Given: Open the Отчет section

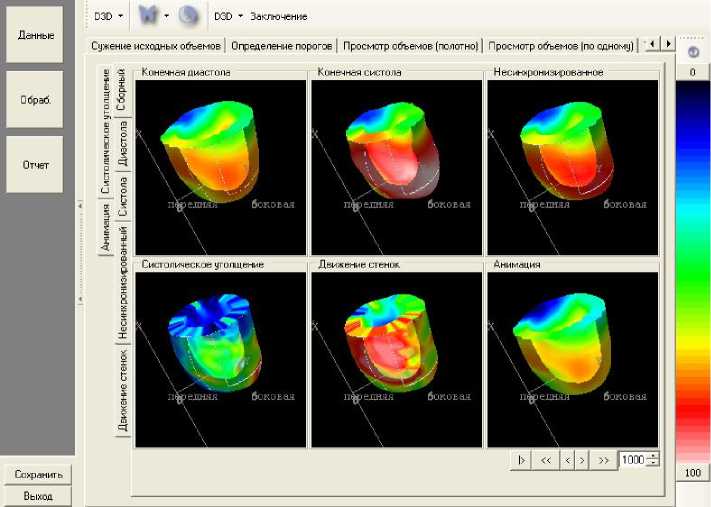Looking at the screenshot, I should [34, 165].
